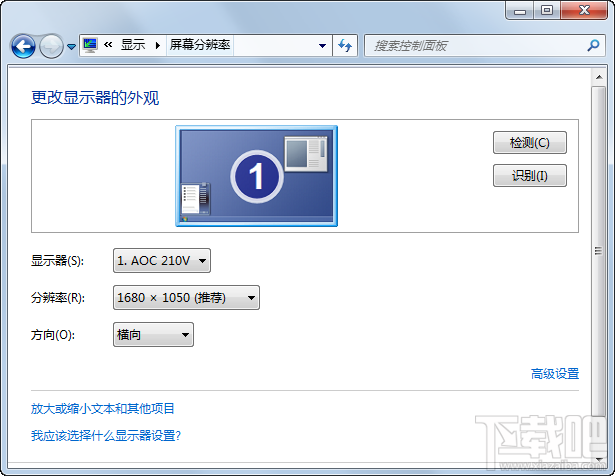The width and height of the screenshot is (615, 476).
Task: Select the 显示 breadcrumb item
Action: pos(133,45)
